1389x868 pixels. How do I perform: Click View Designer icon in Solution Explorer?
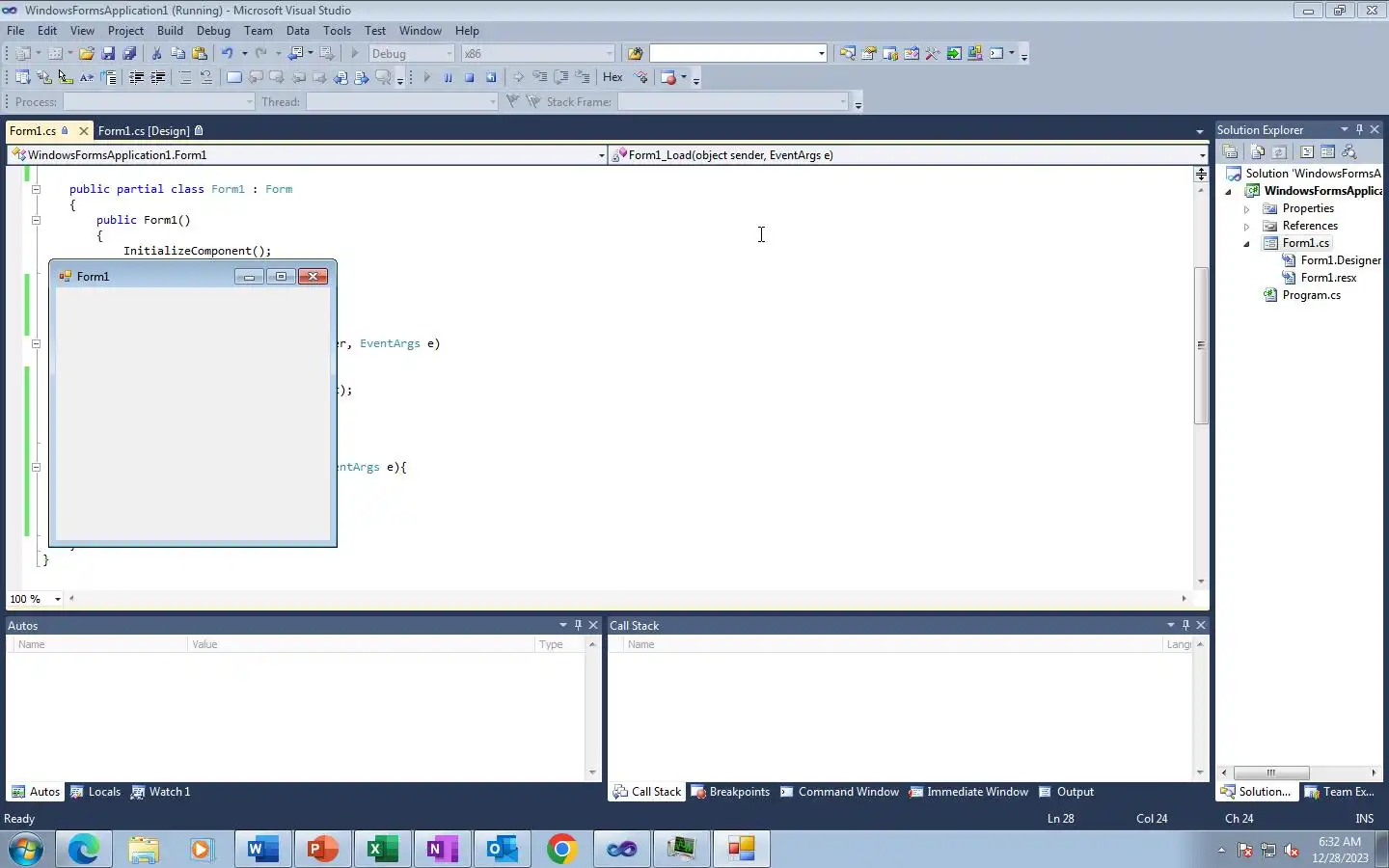point(1328,151)
